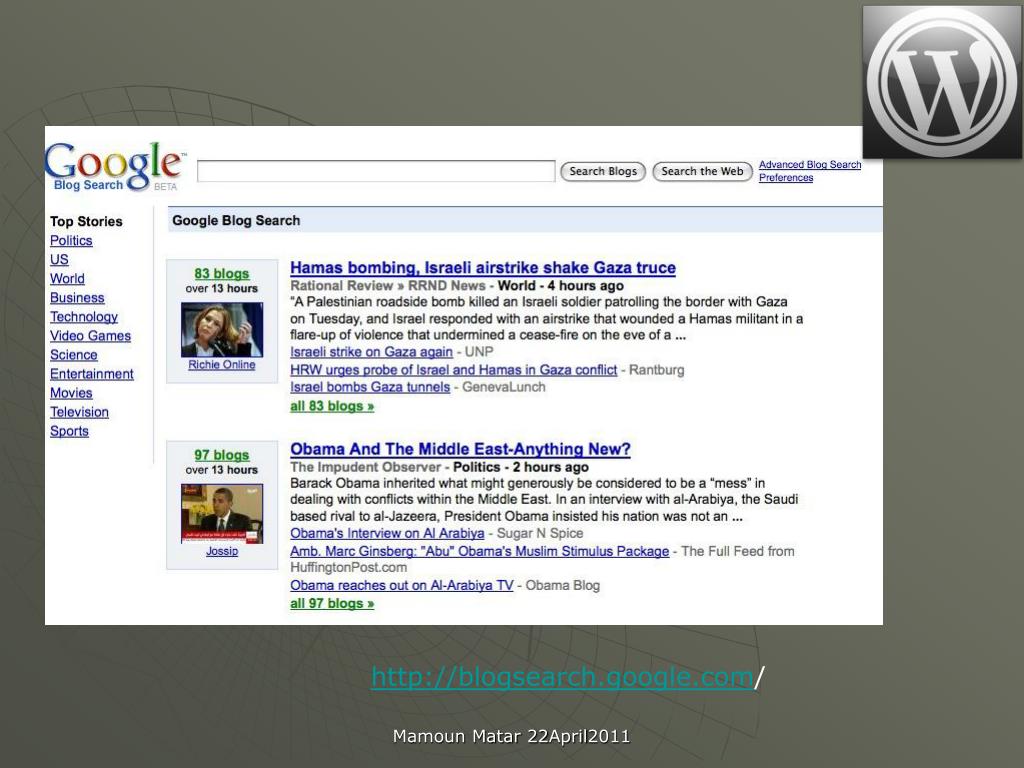Open the Richie Online thumbnail image

(222, 329)
